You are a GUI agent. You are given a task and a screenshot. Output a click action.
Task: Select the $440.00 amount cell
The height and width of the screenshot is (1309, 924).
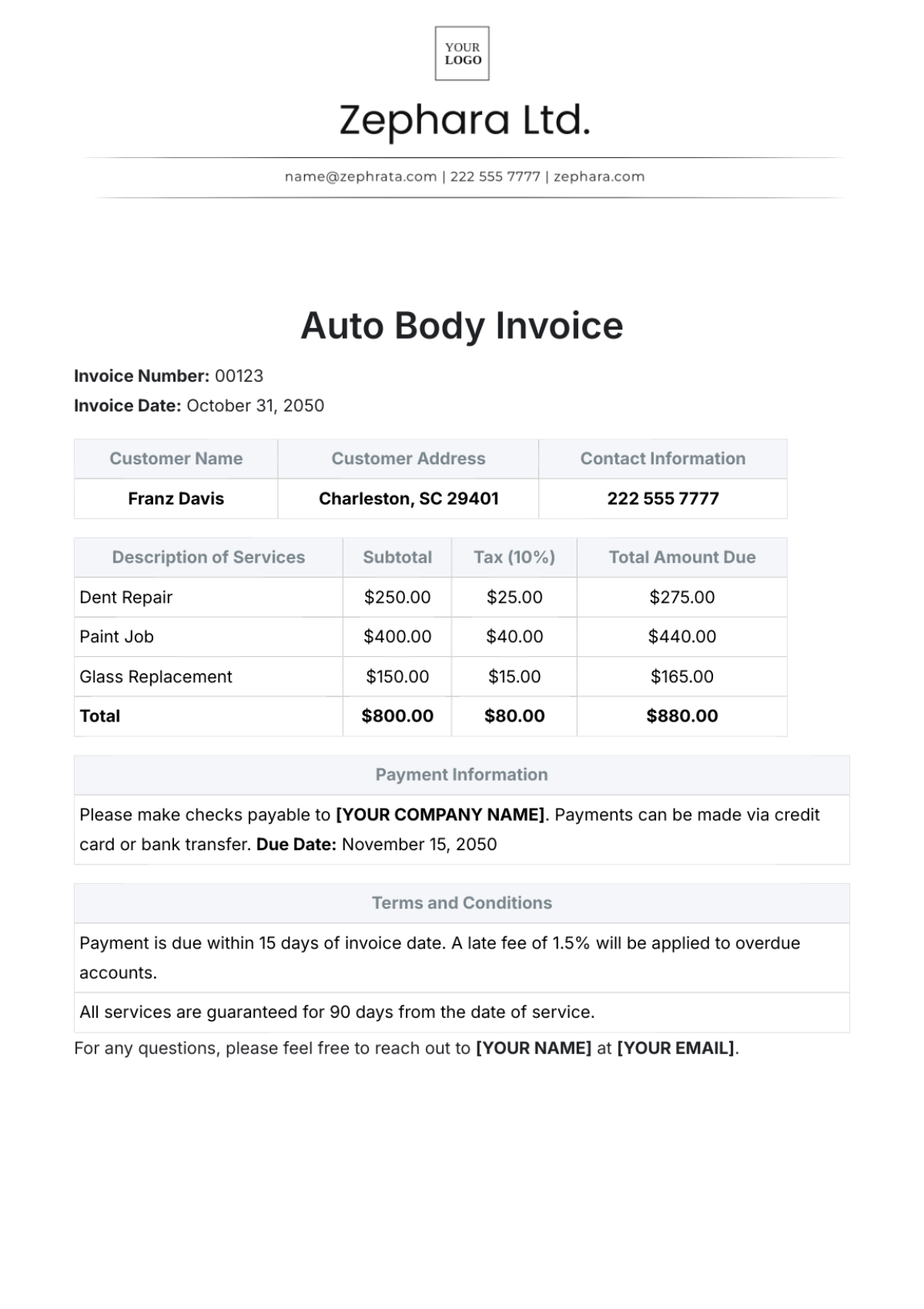(682, 637)
